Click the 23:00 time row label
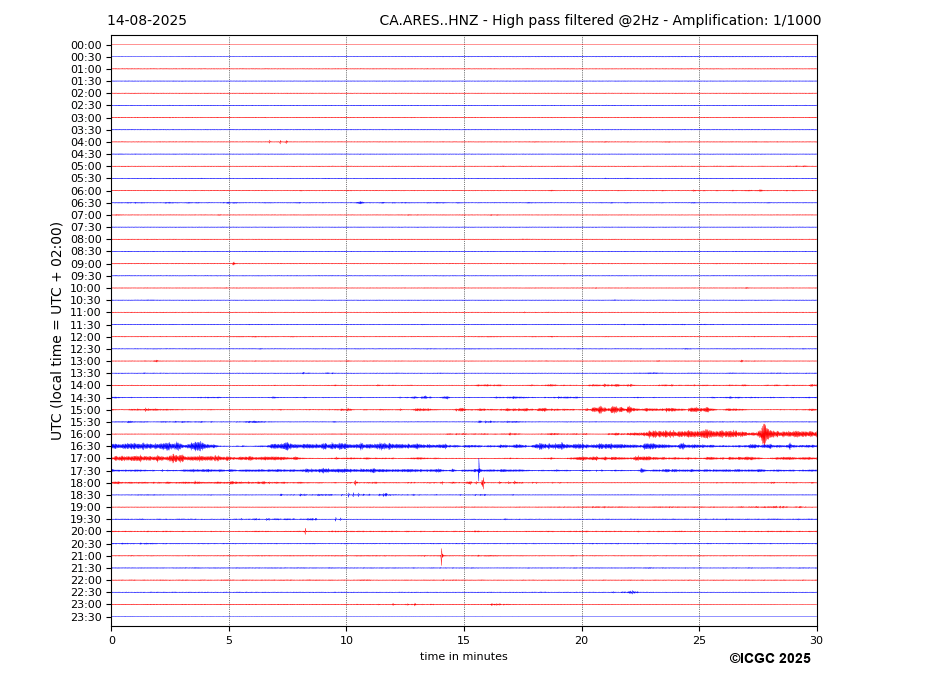Viewport: 927px width, 696px height. tap(86, 605)
